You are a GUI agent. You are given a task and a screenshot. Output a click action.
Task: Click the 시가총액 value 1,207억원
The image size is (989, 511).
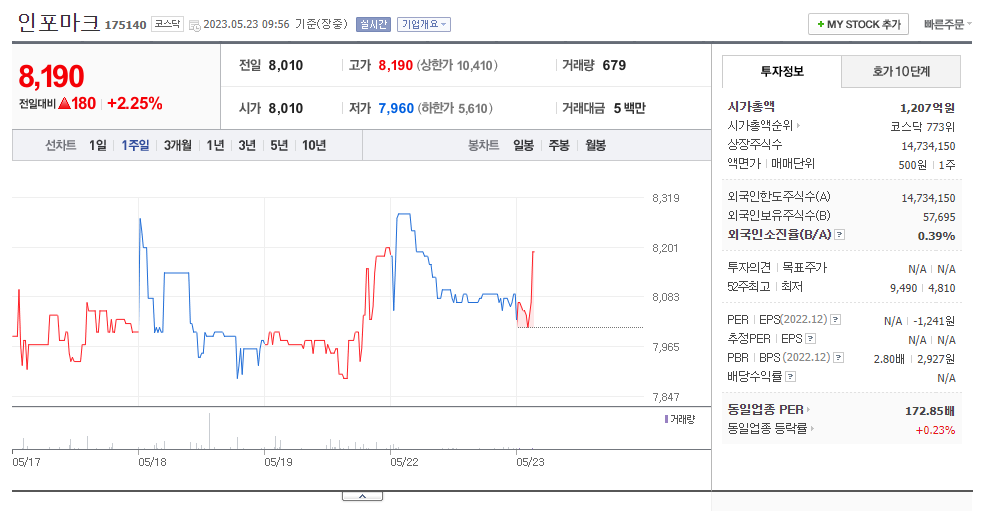927,107
